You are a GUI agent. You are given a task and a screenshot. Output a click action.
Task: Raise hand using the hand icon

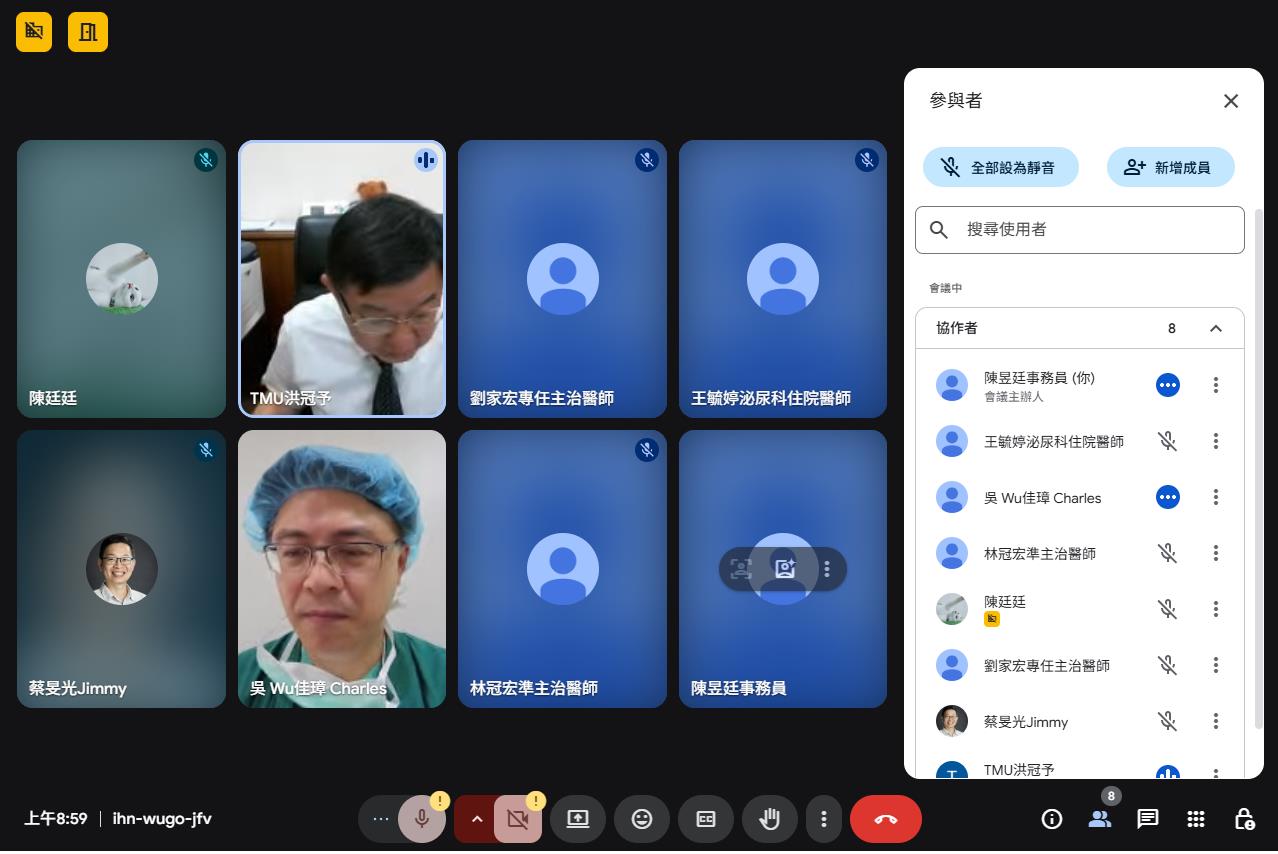tap(769, 819)
